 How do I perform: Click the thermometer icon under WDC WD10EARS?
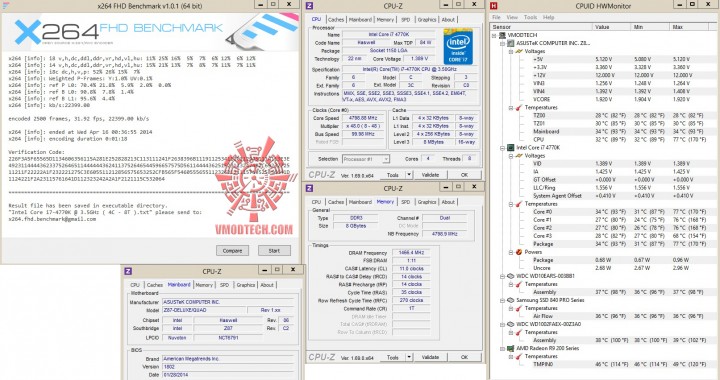[519, 284]
